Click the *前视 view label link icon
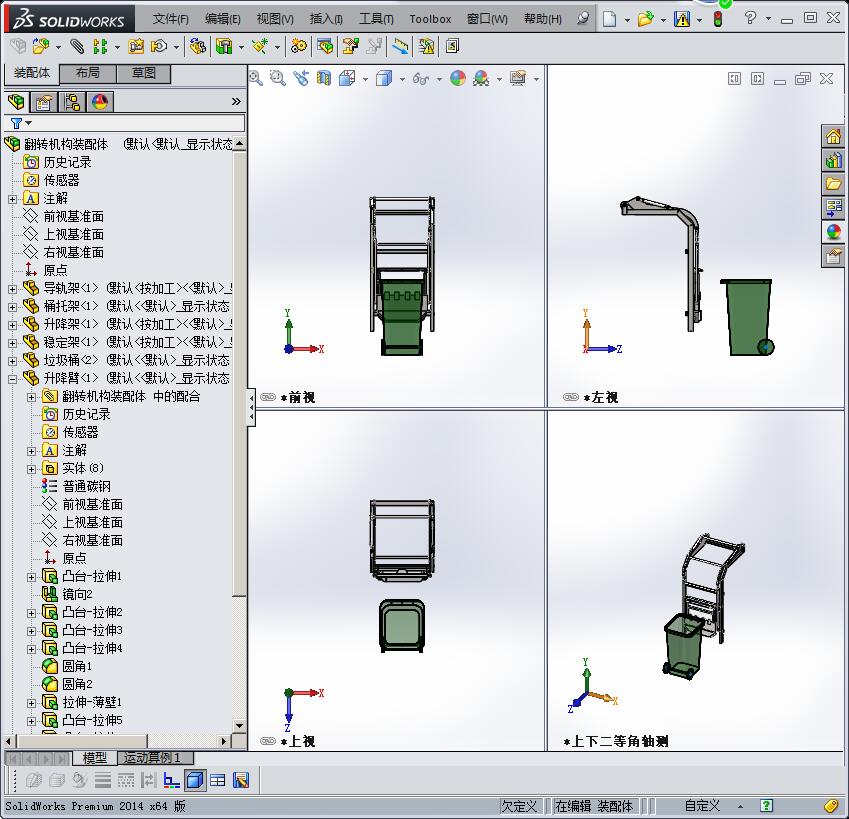The image size is (849, 819). pyautogui.click(x=267, y=397)
